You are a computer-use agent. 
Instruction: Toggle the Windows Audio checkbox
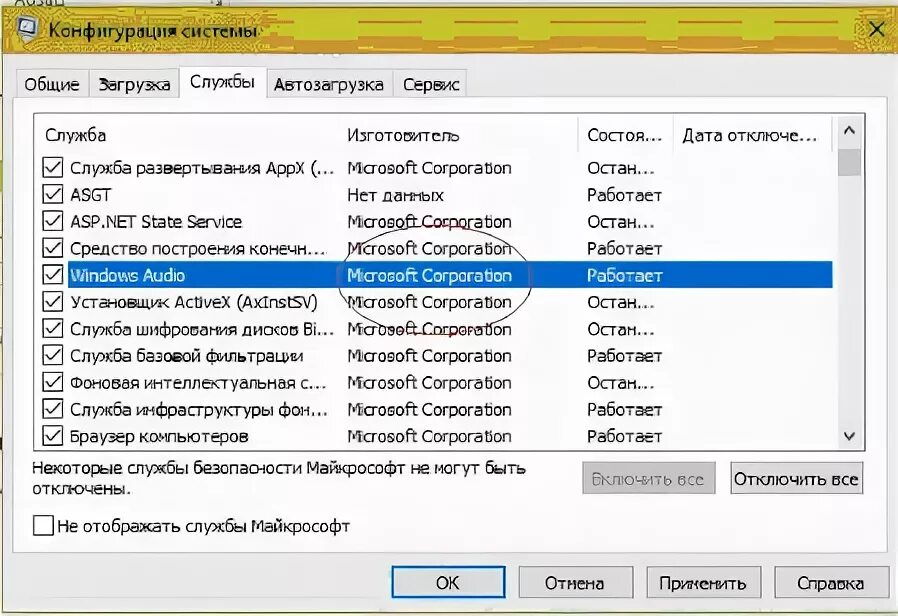coord(53,275)
